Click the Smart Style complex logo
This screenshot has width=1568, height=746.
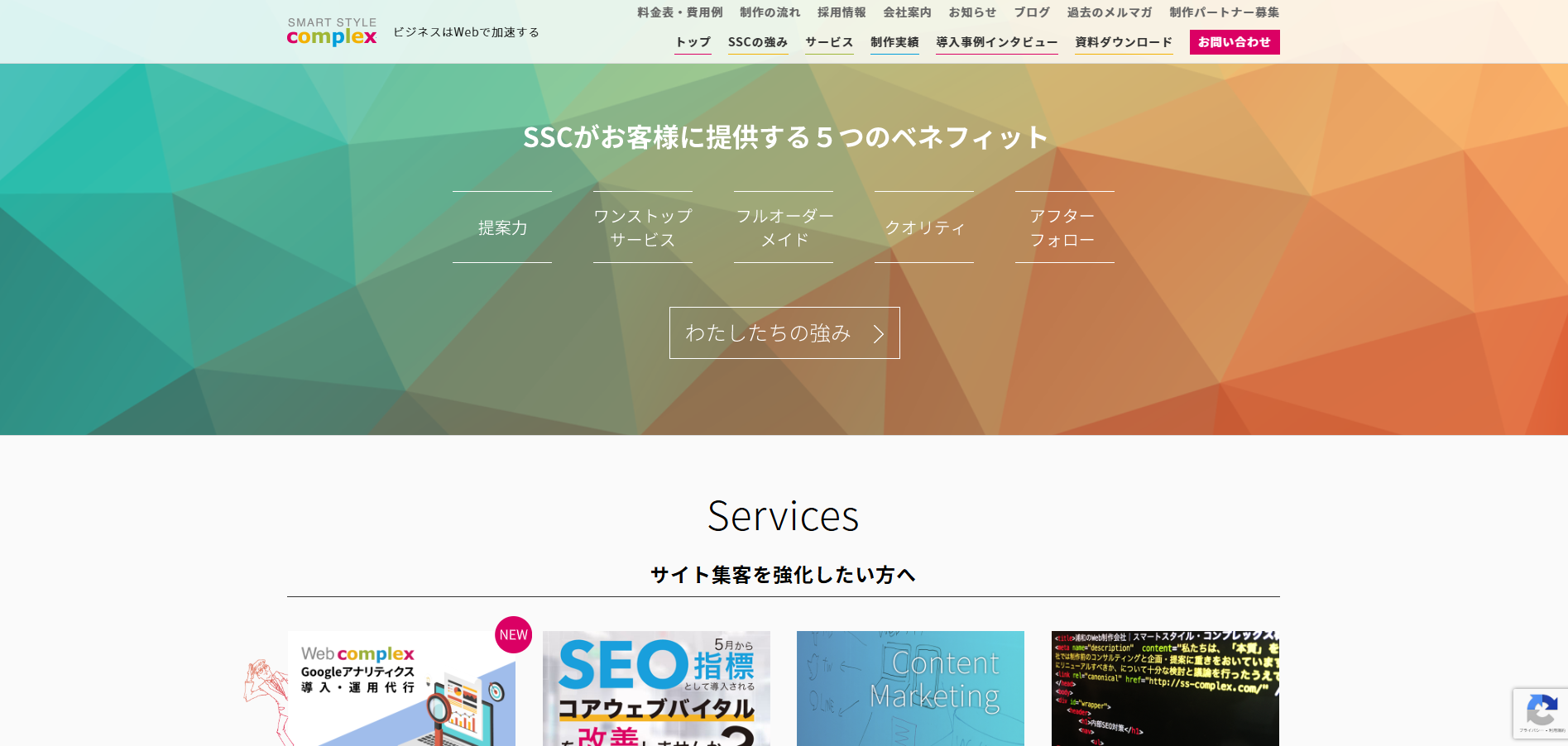point(332,32)
